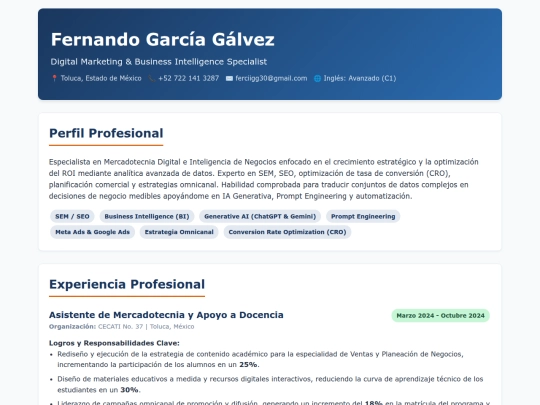Viewport: 540px width, 405px height.
Task: Click the Toluca, Estado de México location
Action: click(101, 78)
